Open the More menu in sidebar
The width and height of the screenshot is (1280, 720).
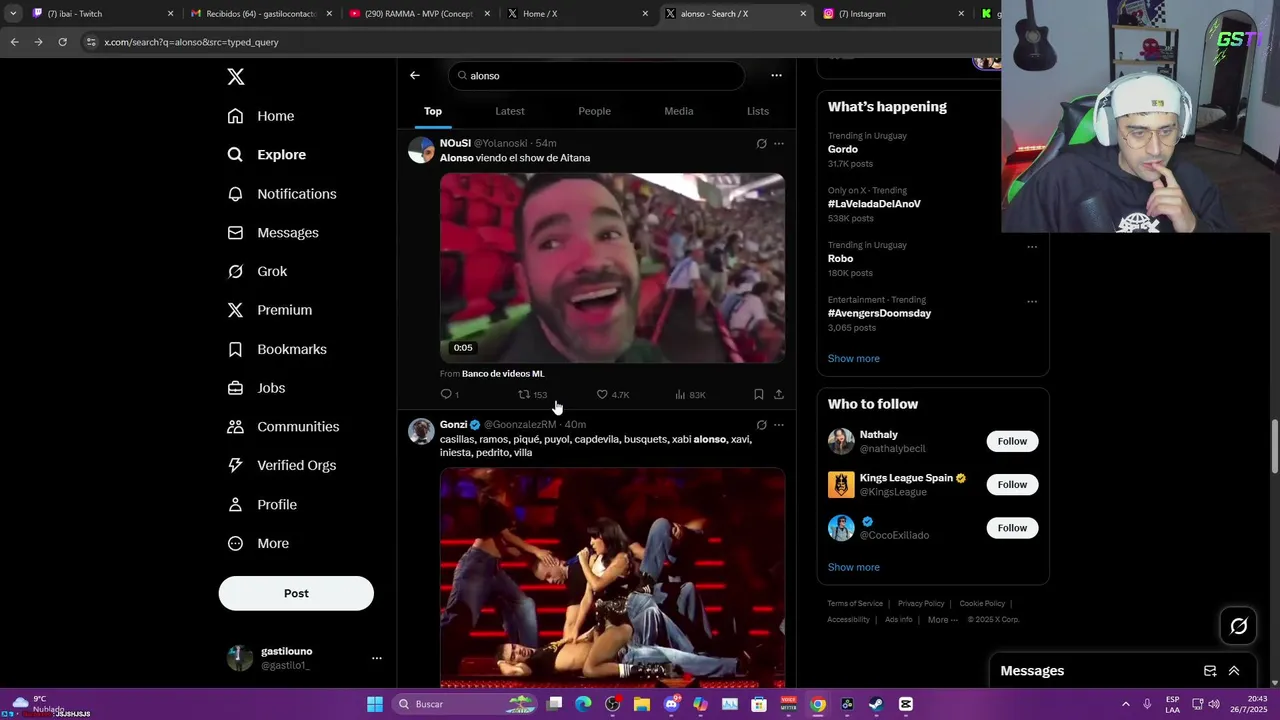coord(258,544)
